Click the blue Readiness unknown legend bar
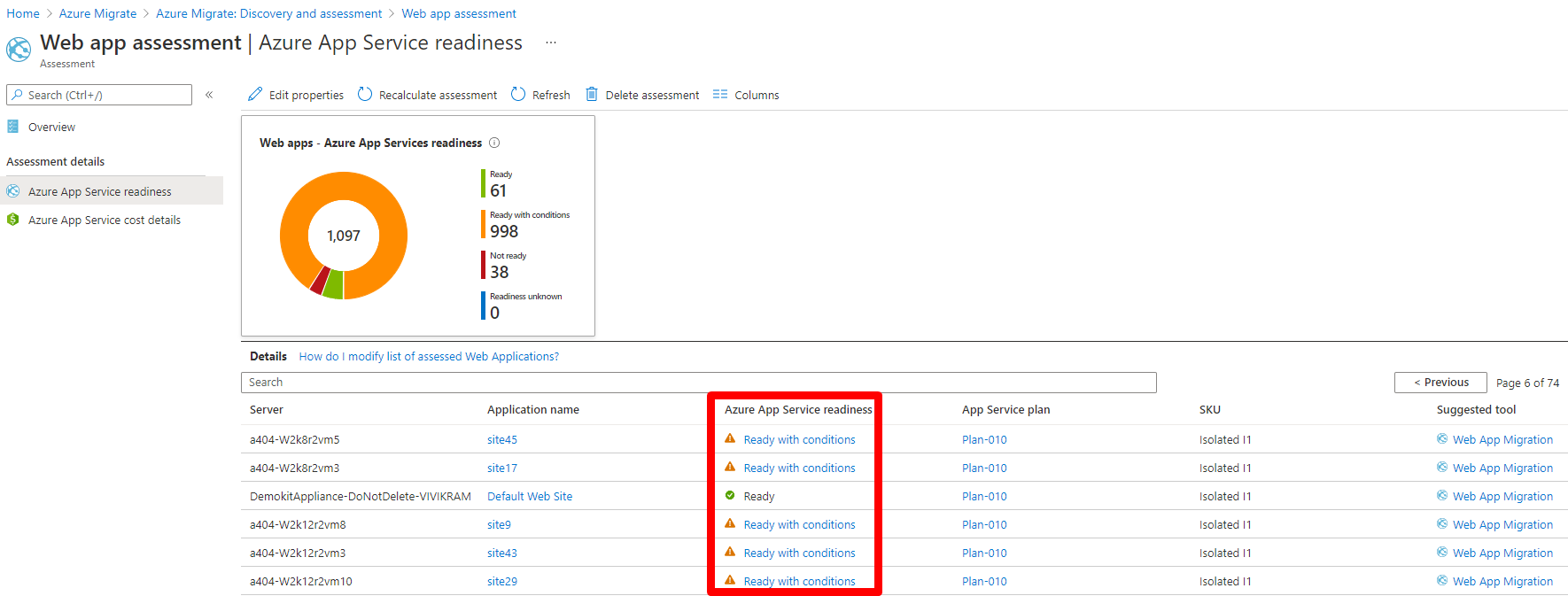 tap(484, 306)
